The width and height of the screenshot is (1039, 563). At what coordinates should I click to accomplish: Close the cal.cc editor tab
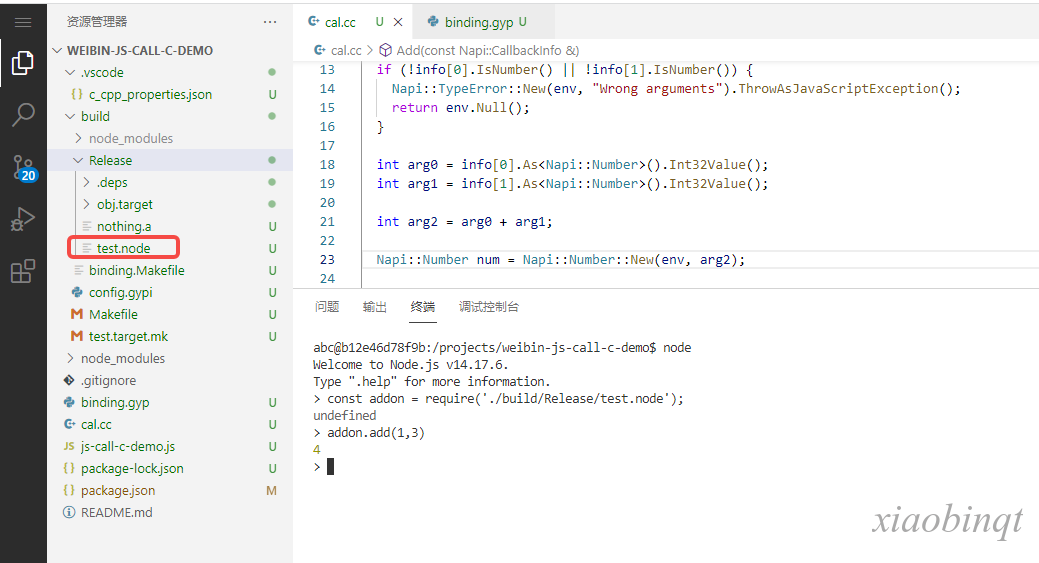398,22
